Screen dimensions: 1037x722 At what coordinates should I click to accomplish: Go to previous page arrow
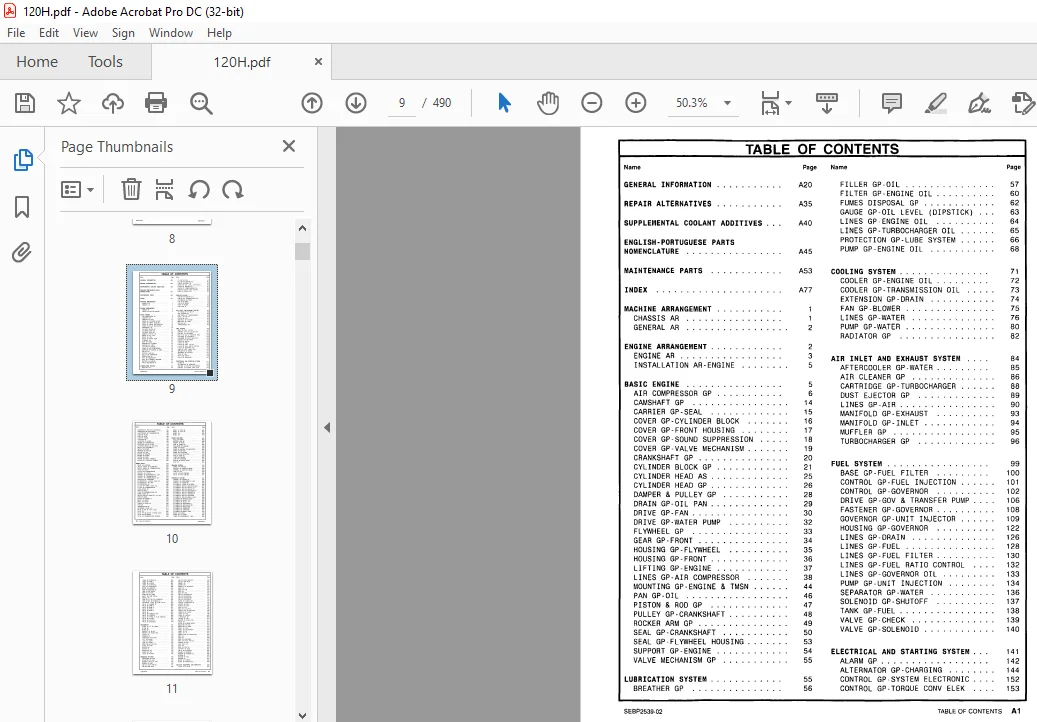312,103
